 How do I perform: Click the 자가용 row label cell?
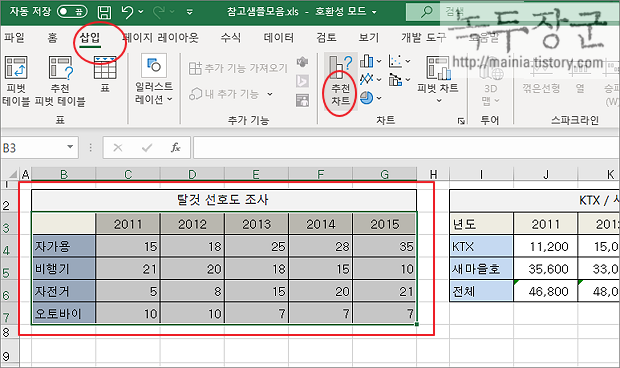pyautogui.click(x=64, y=247)
